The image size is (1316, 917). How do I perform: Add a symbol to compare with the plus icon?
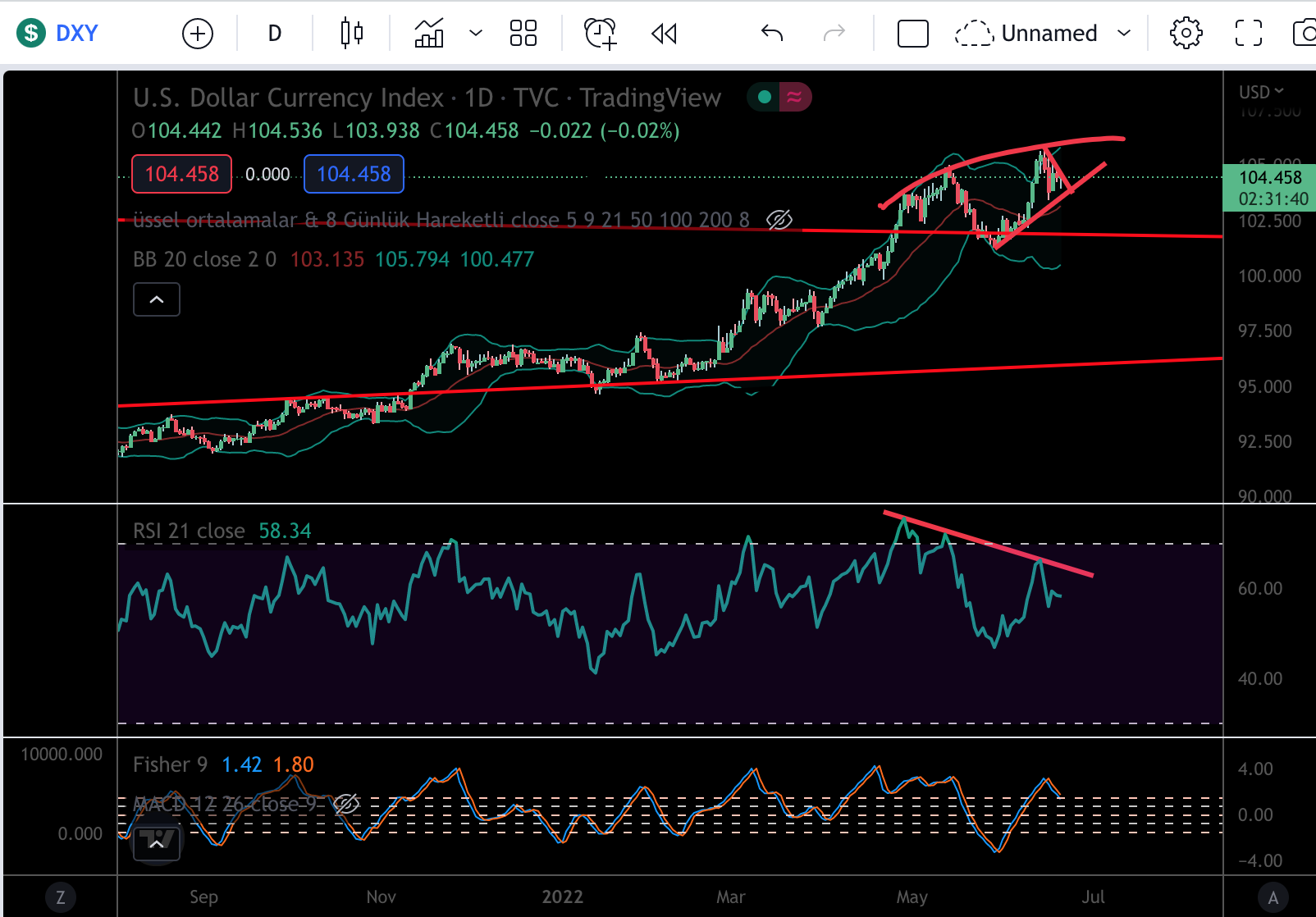(197, 34)
